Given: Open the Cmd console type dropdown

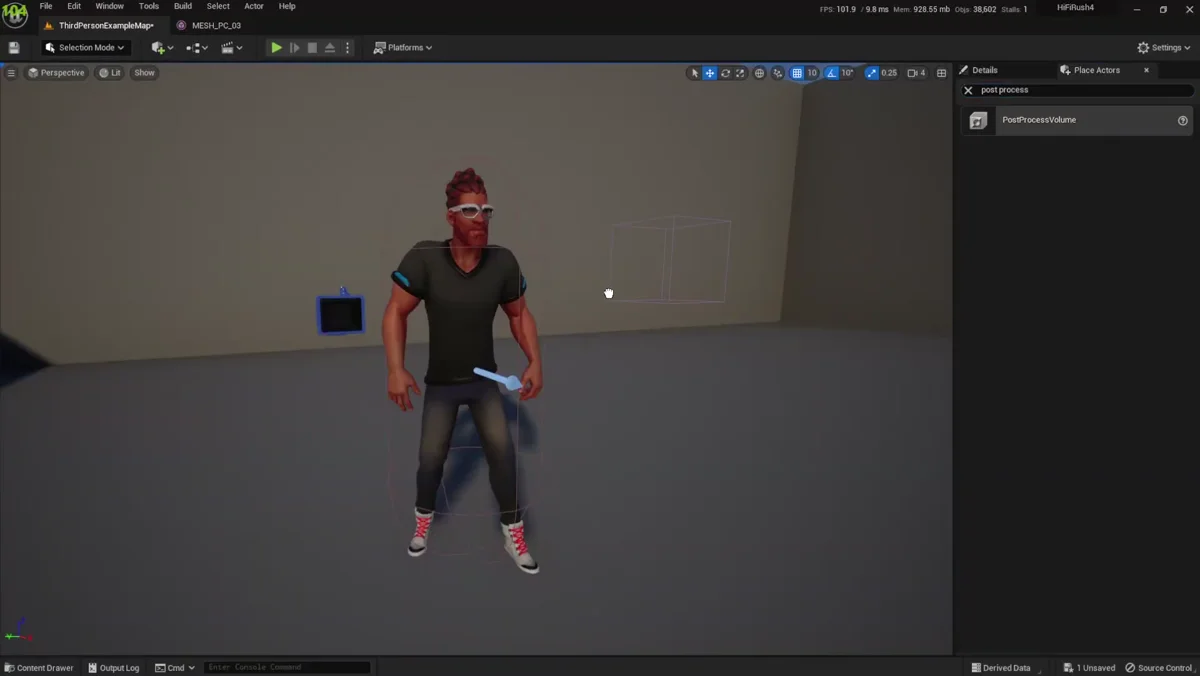Looking at the screenshot, I should (x=175, y=667).
